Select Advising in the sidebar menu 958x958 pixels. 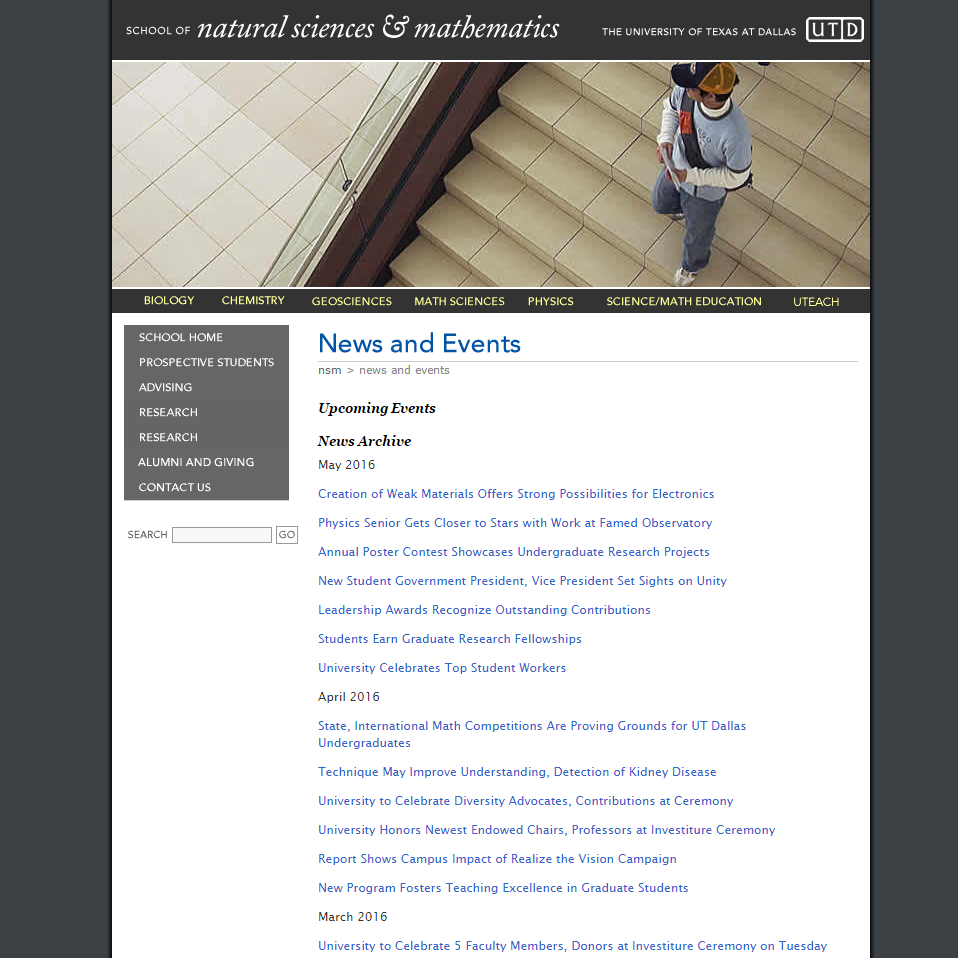coord(165,388)
